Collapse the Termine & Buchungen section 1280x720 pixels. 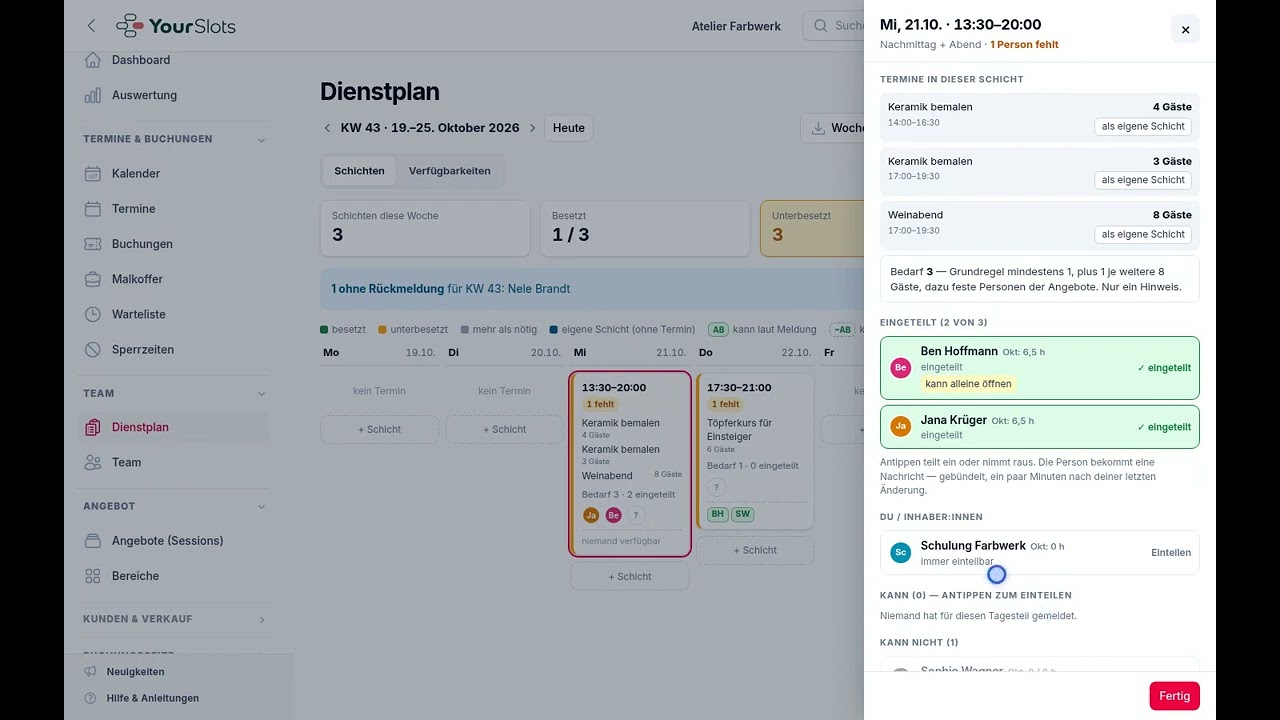pyautogui.click(x=262, y=140)
